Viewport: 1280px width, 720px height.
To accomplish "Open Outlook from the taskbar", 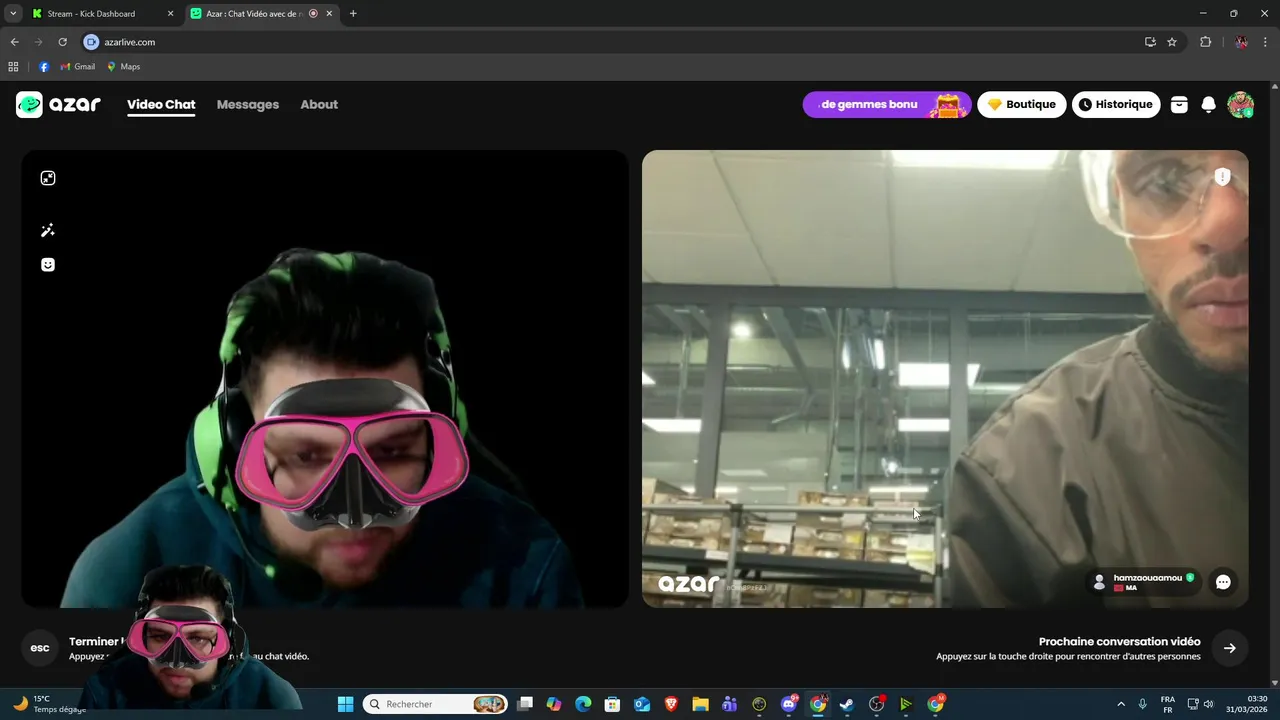I will click(x=642, y=704).
